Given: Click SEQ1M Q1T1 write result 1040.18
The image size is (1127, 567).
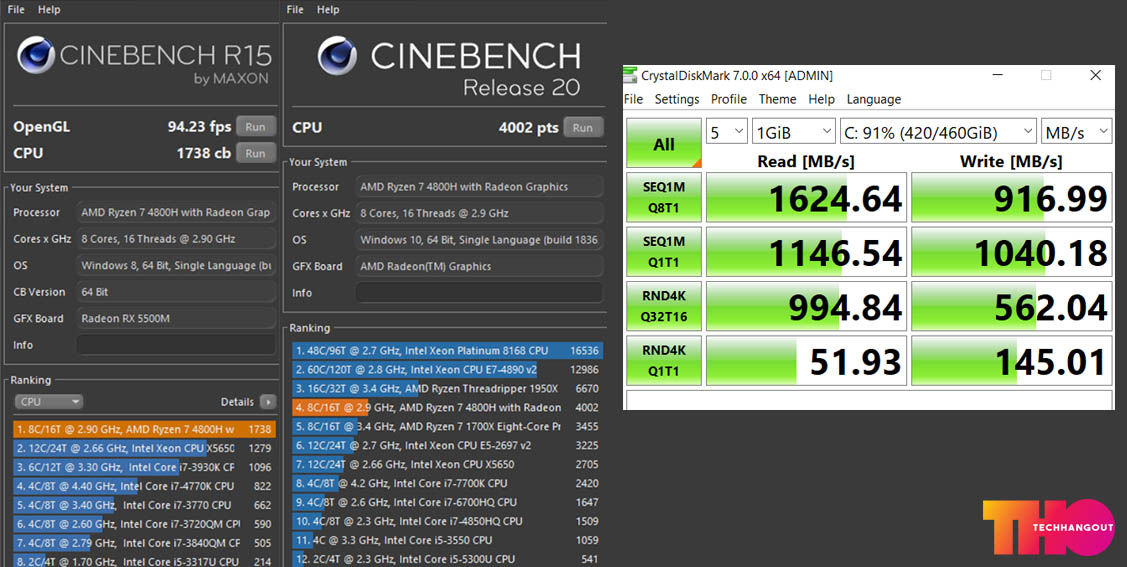Looking at the screenshot, I should [1011, 252].
